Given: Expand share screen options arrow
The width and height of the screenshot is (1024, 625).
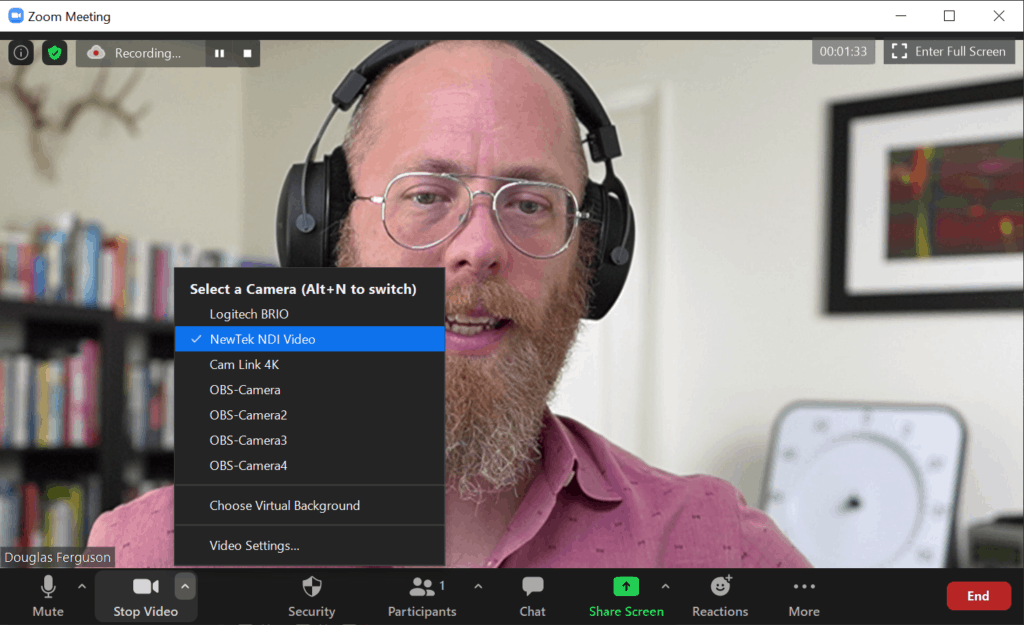Looking at the screenshot, I should 666,587.
